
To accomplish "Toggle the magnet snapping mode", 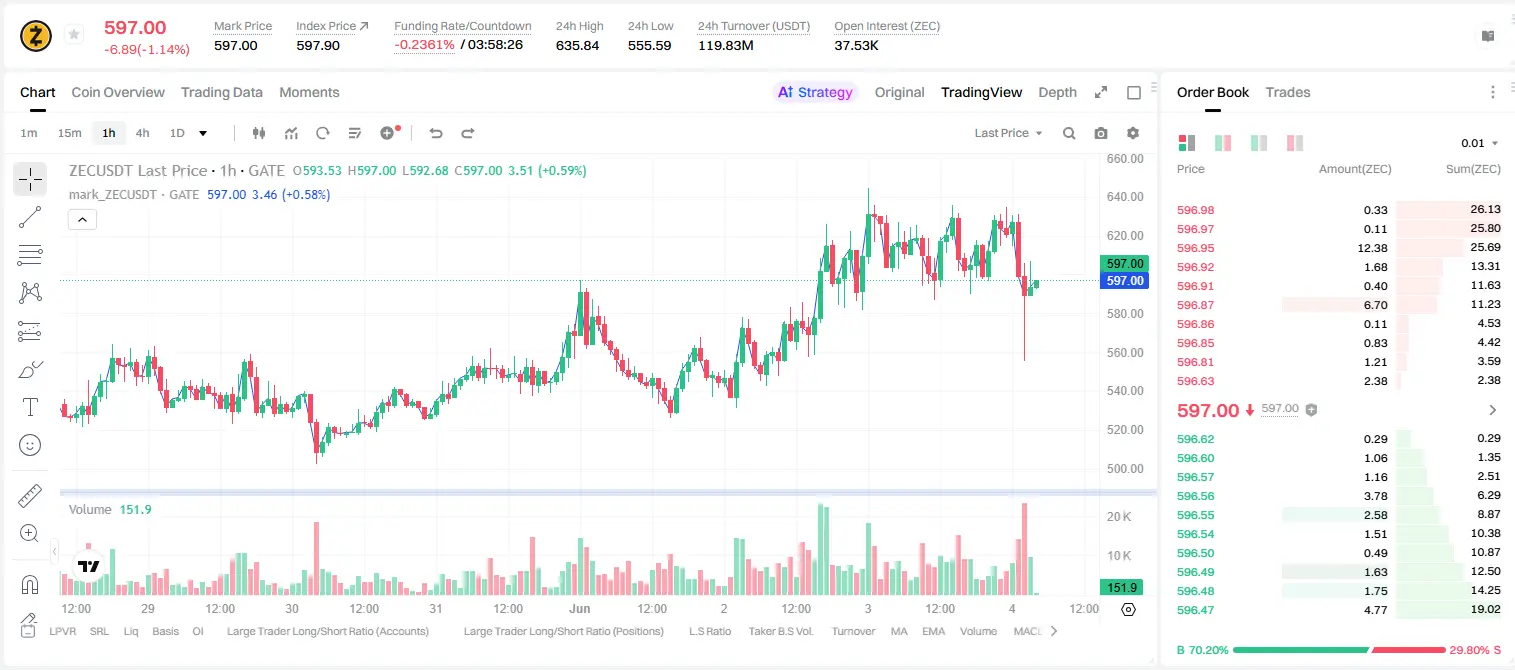I will click(x=30, y=585).
